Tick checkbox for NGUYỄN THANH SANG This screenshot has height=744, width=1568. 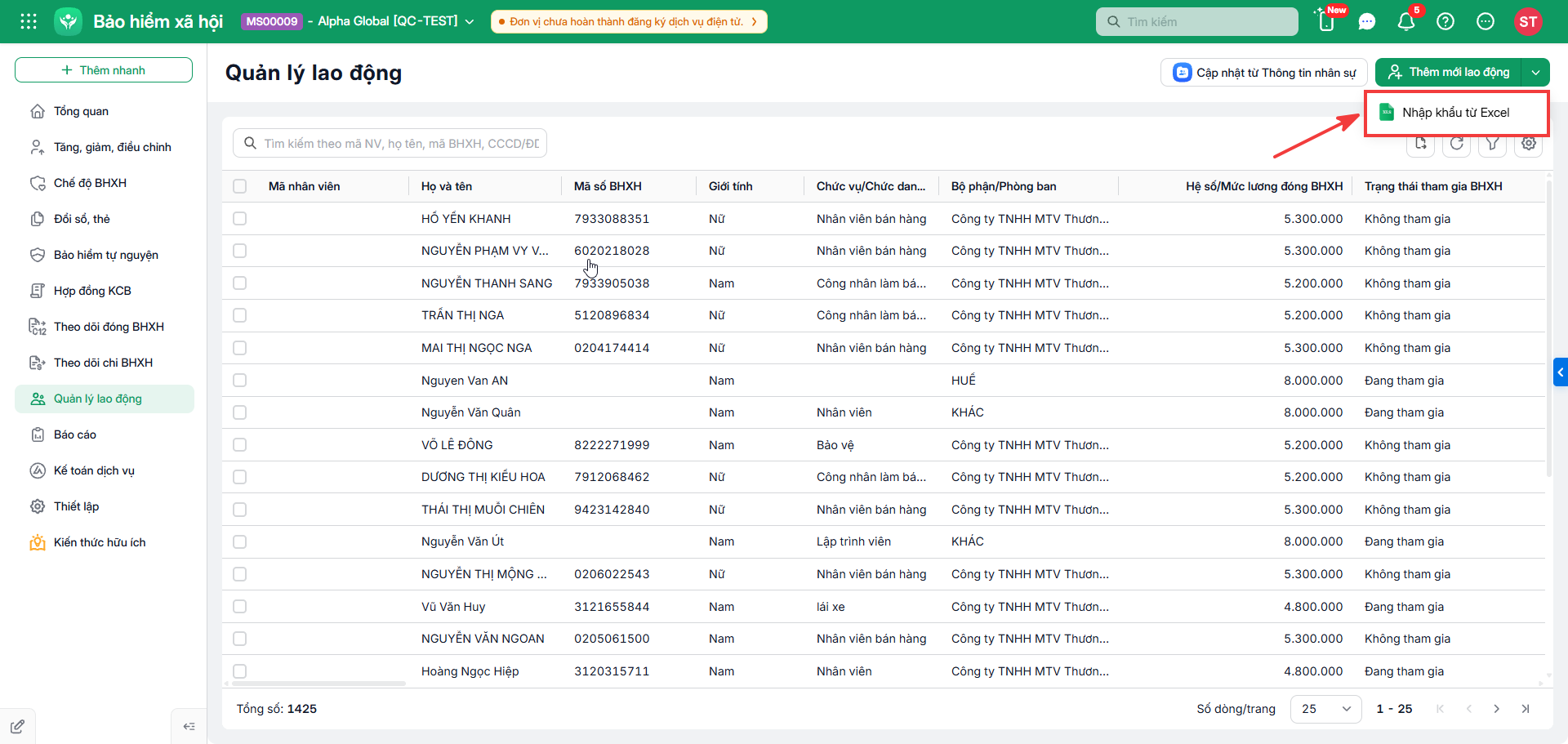[x=239, y=283]
